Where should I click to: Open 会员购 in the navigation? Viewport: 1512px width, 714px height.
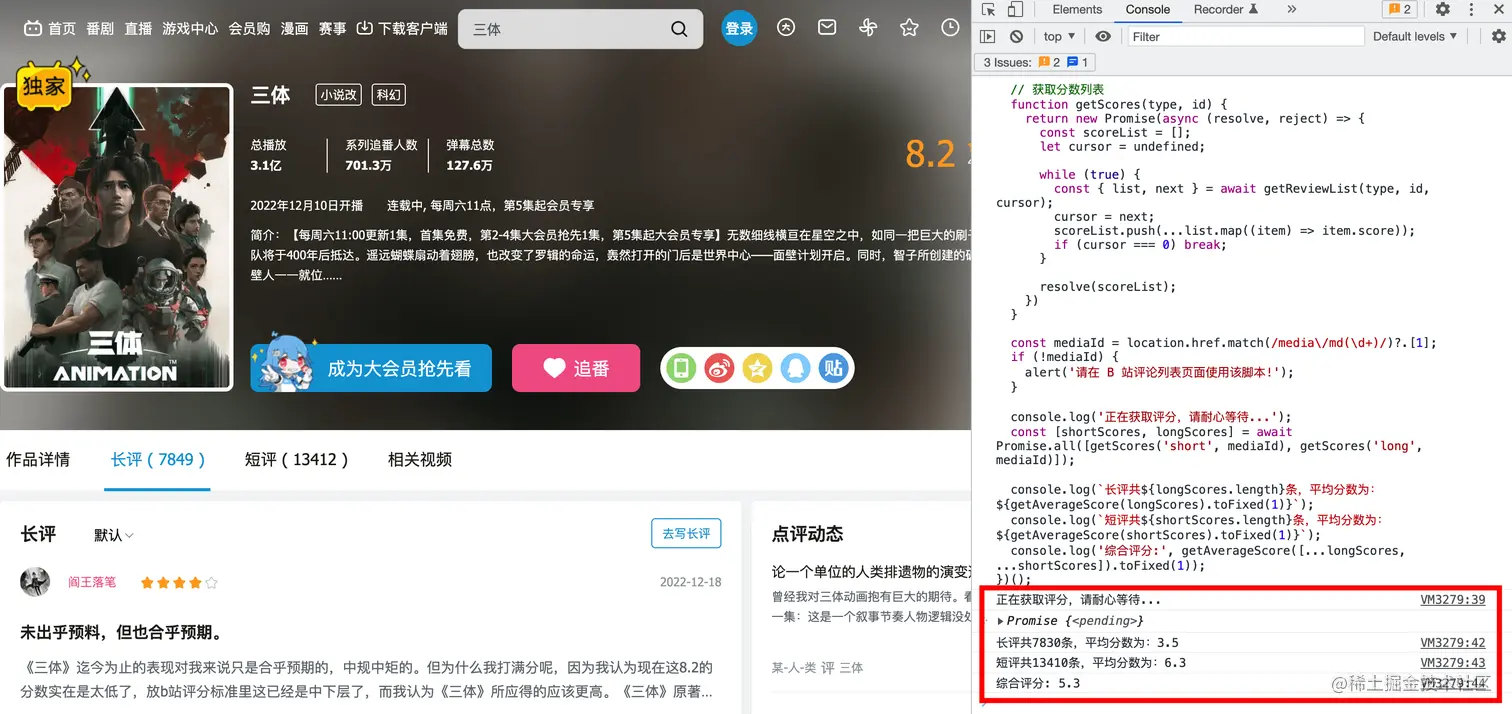point(249,28)
